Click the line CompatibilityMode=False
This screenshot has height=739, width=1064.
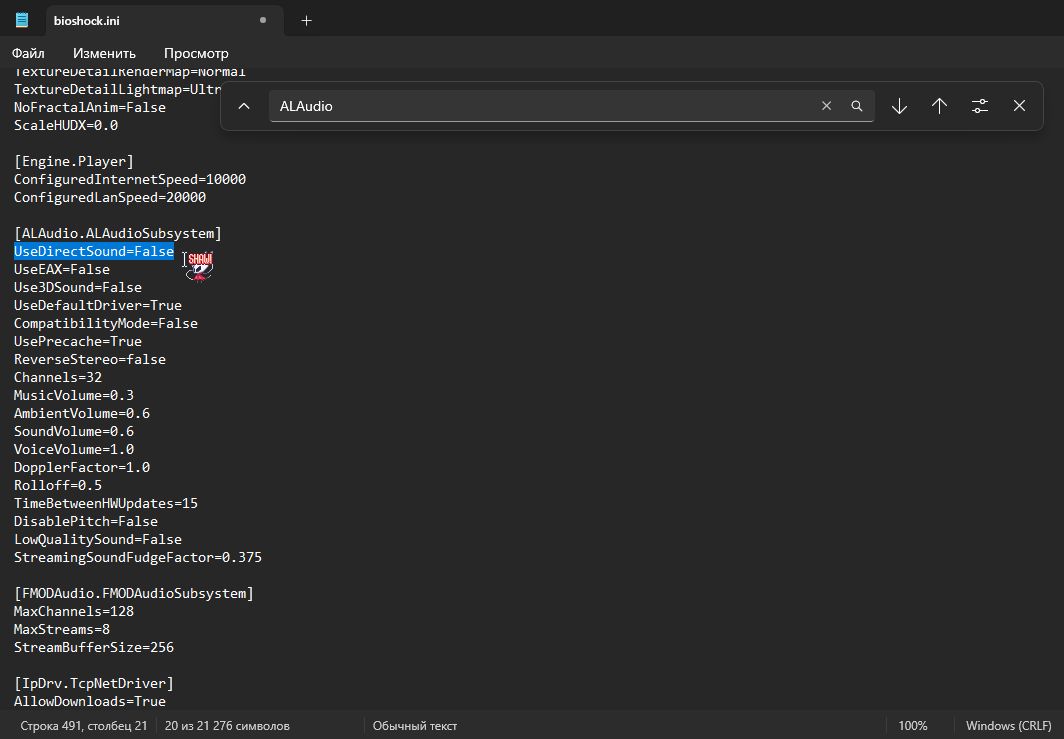pyautogui.click(x=106, y=323)
